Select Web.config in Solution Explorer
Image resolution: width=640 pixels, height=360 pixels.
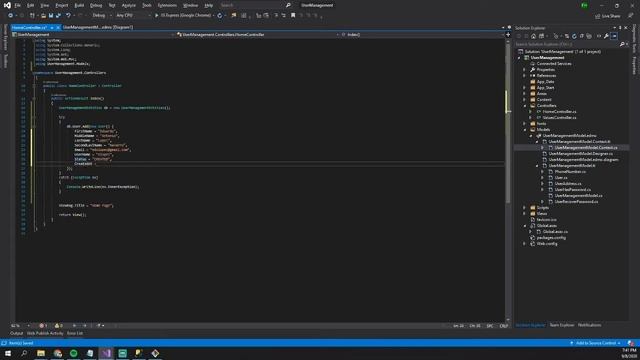point(547,244)
